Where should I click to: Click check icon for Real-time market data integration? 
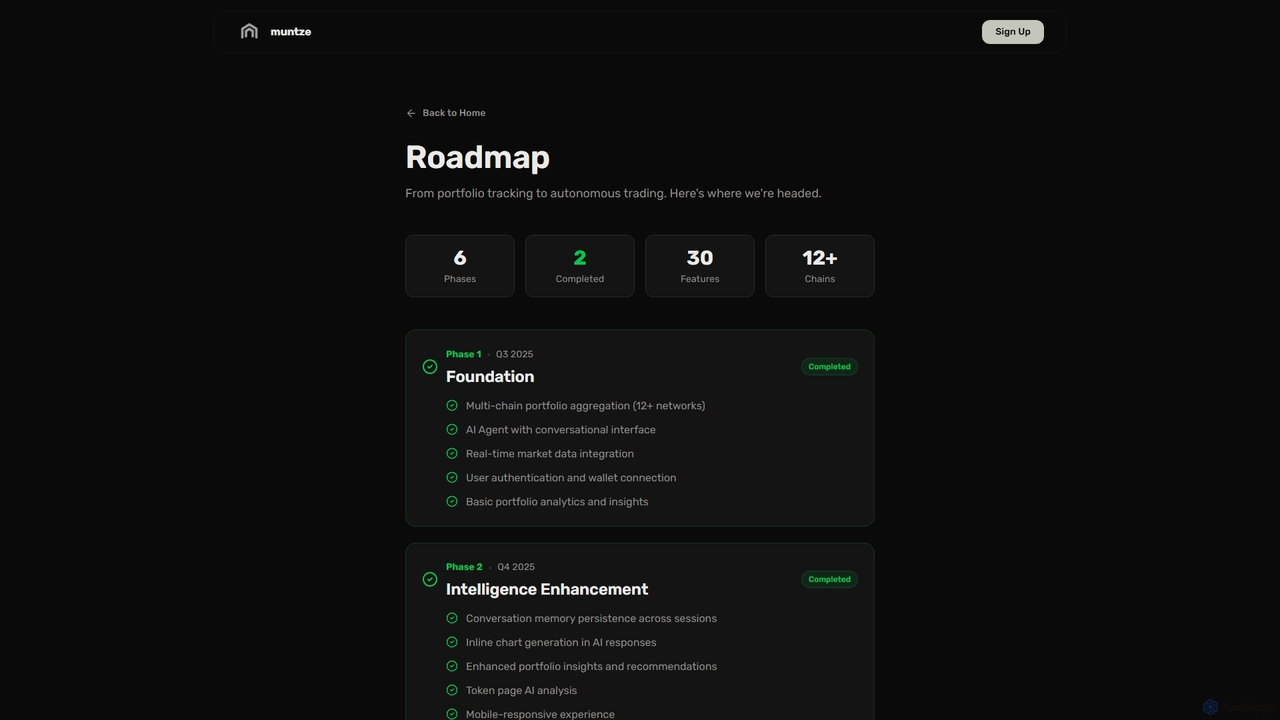(x=452, y=454)
